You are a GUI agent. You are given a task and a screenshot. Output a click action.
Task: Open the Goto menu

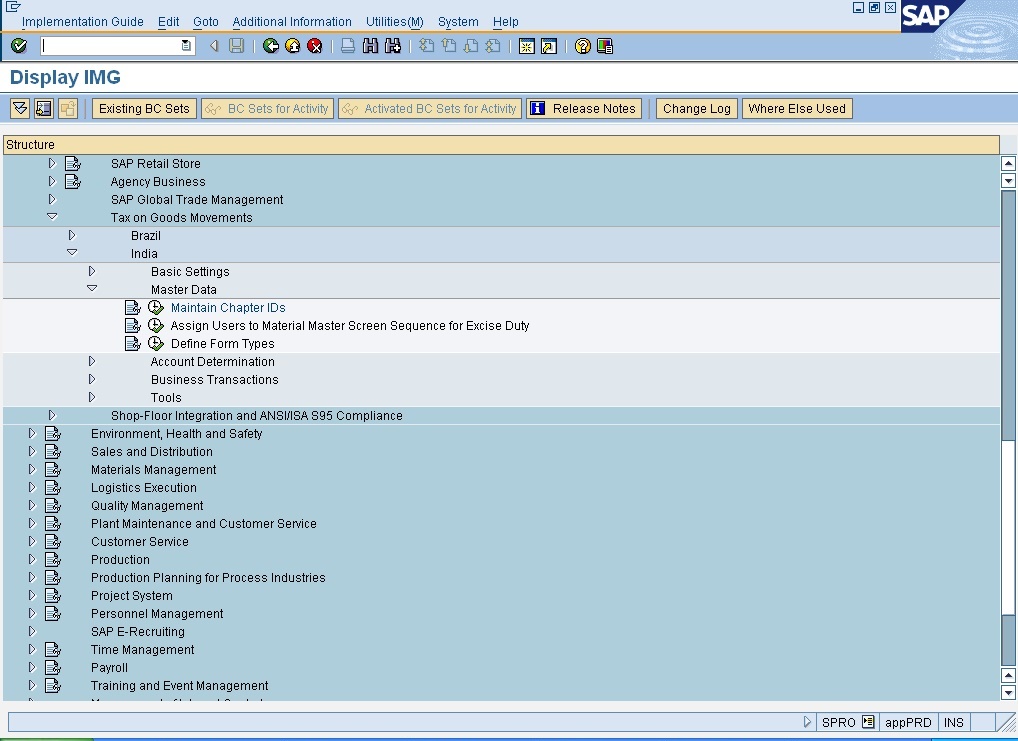[206, 21]
